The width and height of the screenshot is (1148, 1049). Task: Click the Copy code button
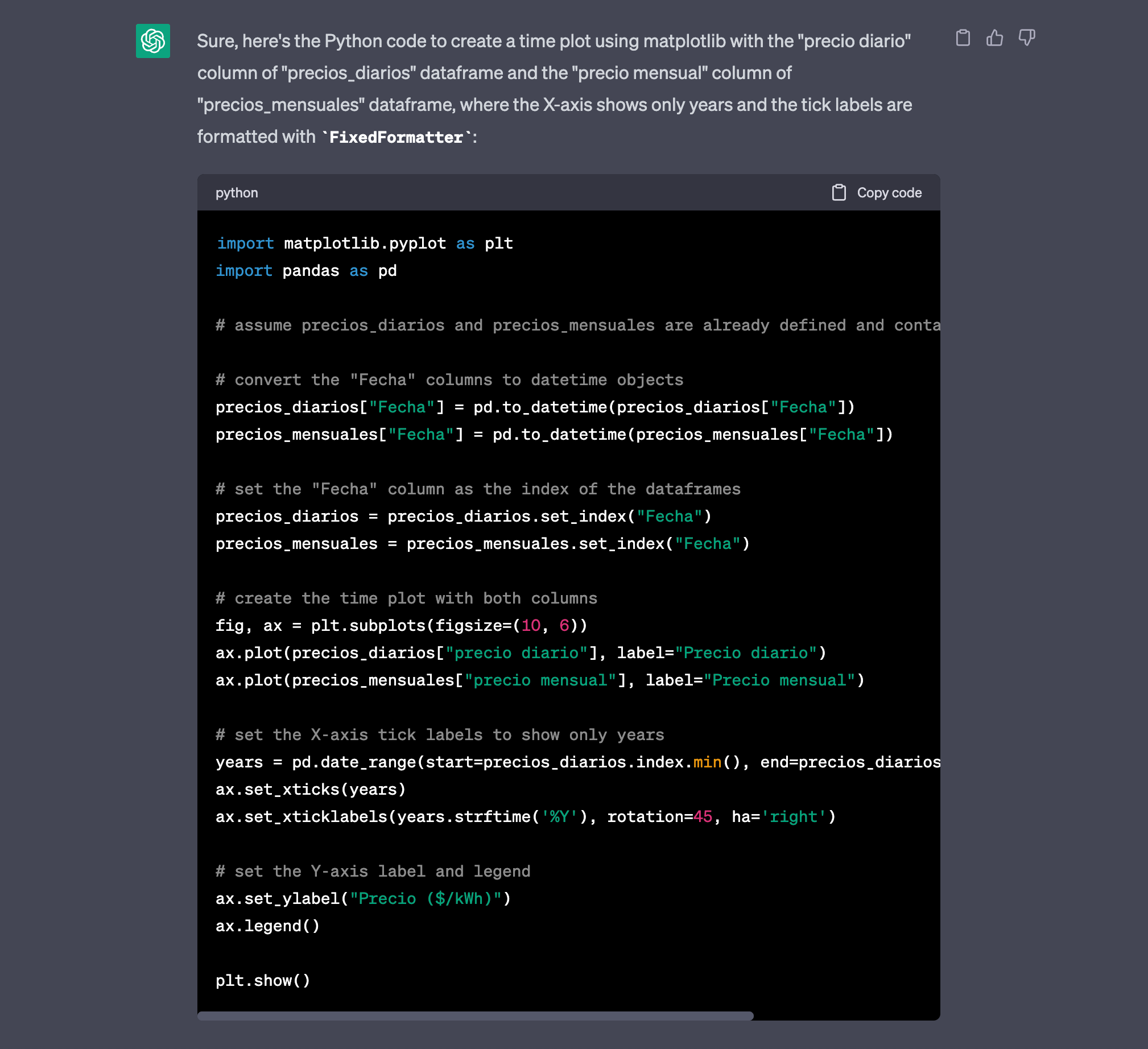pos(877,192)
